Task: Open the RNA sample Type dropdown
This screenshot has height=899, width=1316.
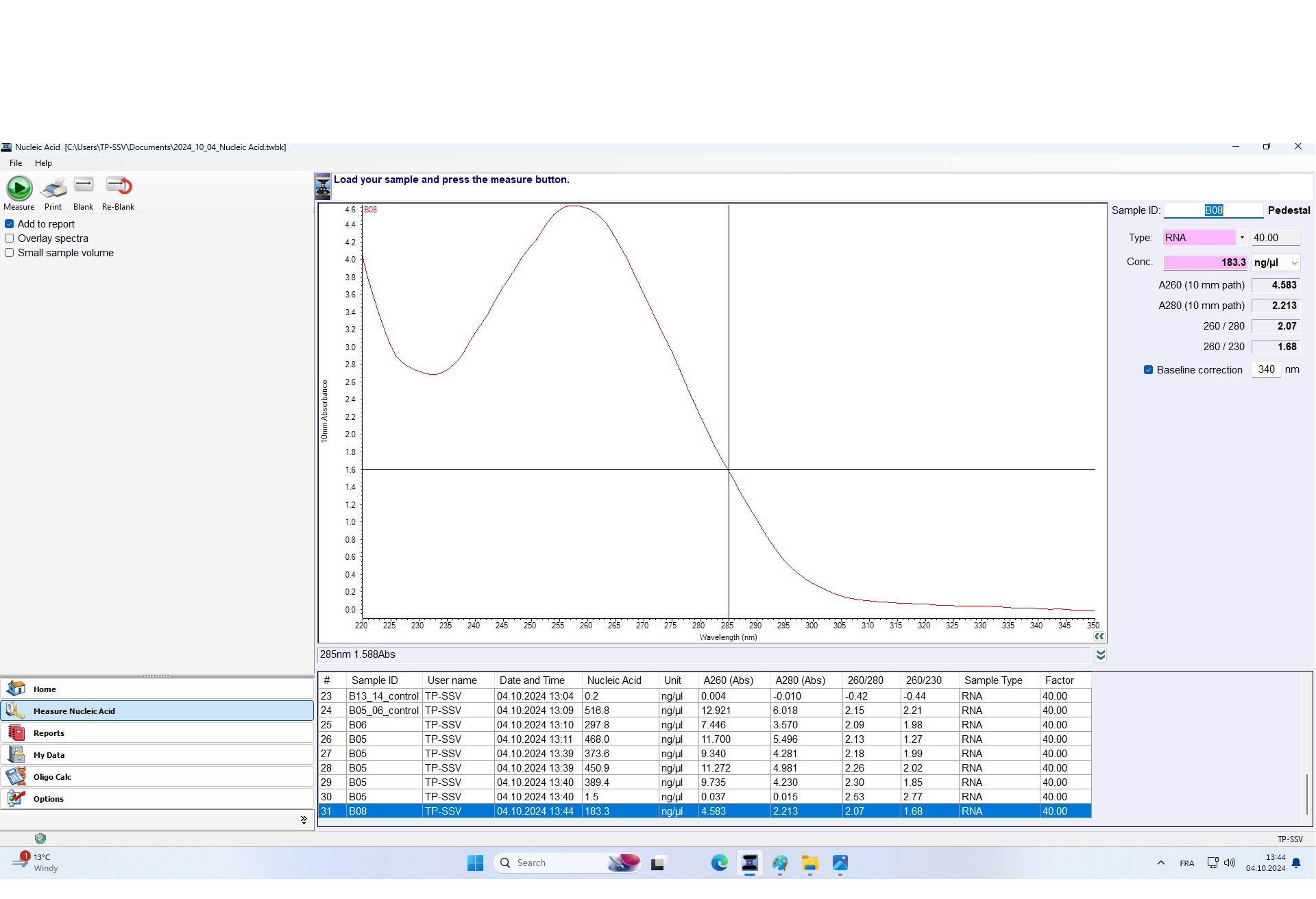Action: click(x=1241, y=238)
